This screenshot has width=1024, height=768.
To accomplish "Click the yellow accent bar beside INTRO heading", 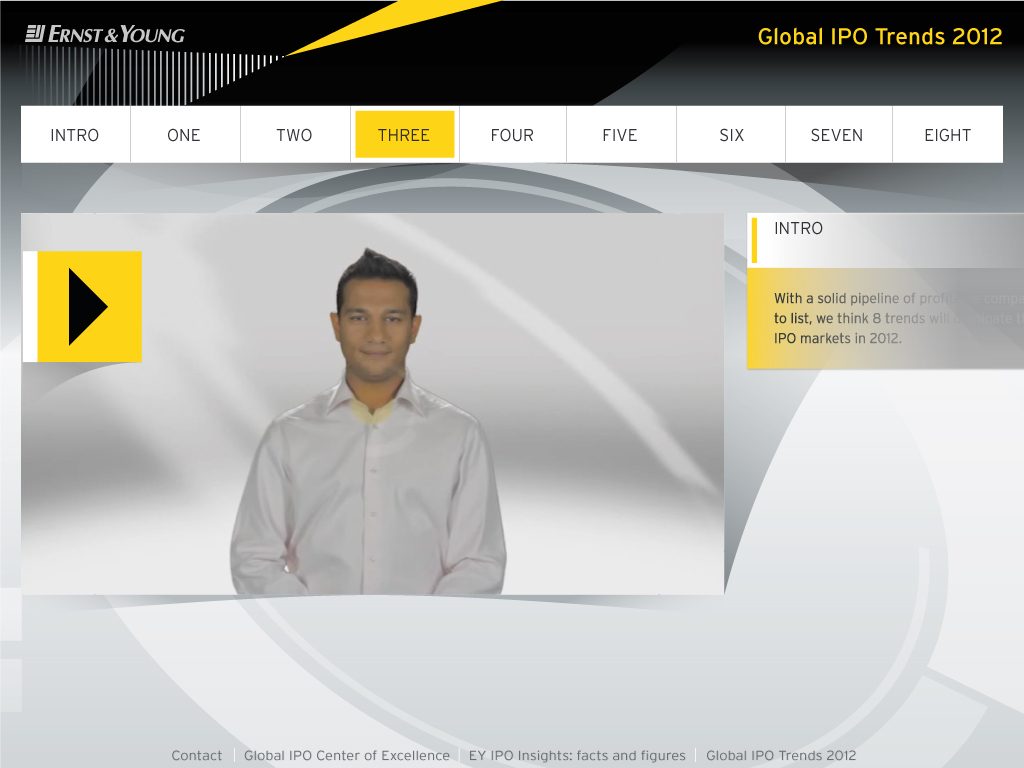I will coord(754,240).
